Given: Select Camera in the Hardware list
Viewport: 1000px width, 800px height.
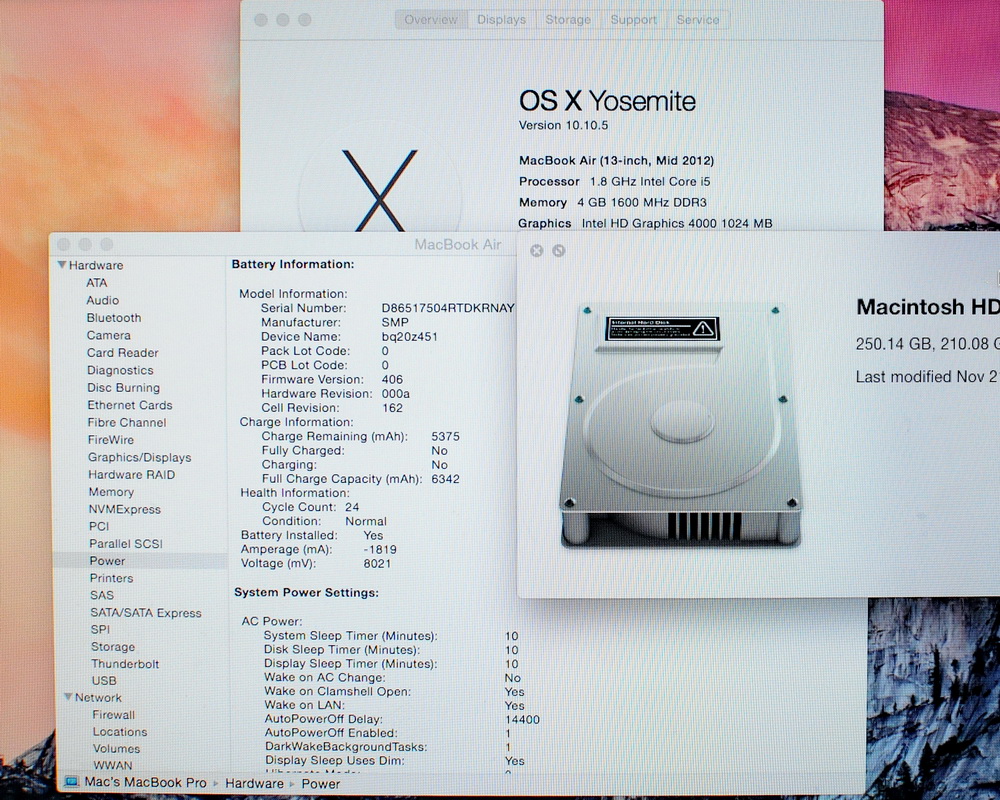Looking at the screenshot, I should tap(108, 335).
